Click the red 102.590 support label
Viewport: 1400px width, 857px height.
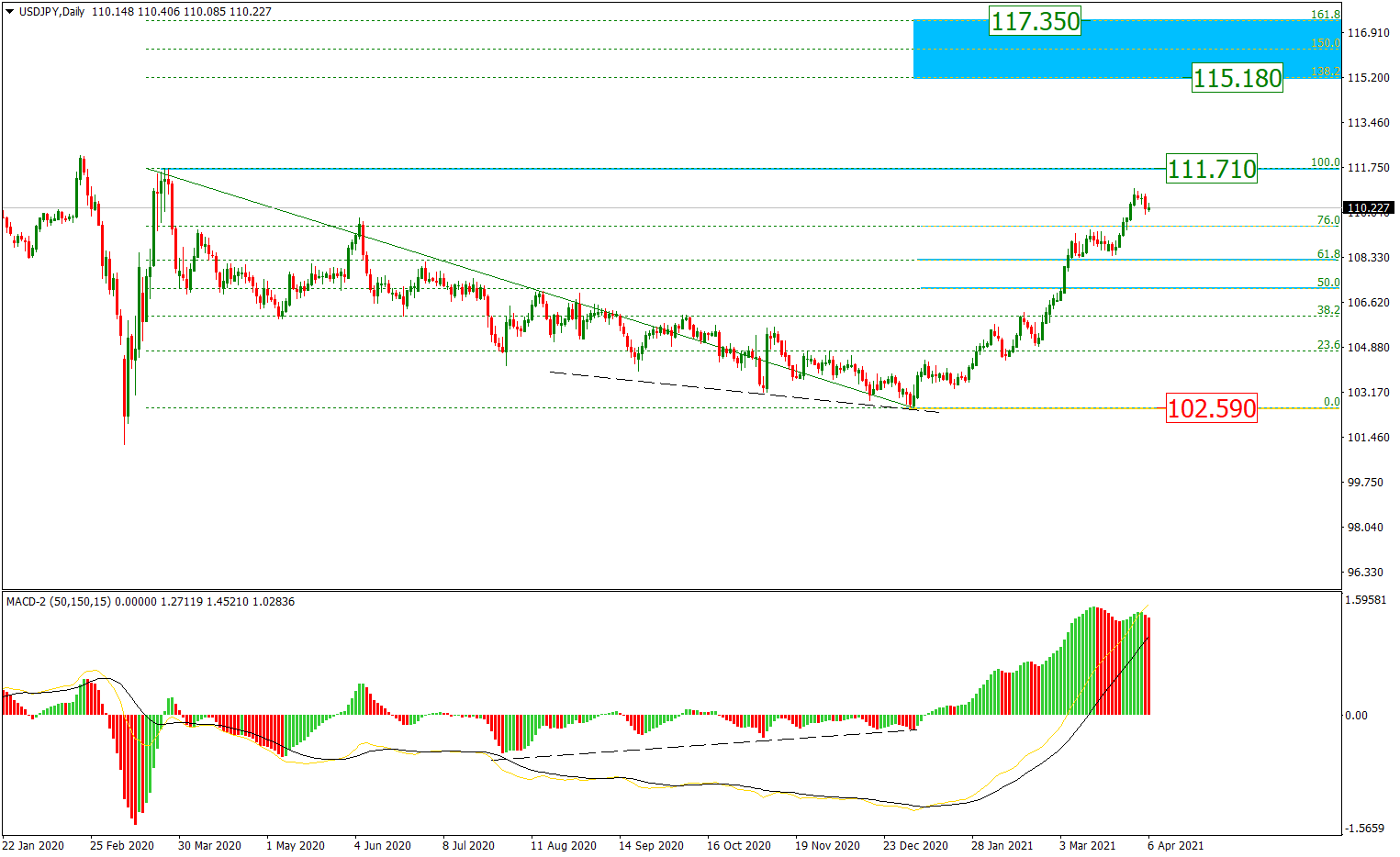pos(1212,408)
